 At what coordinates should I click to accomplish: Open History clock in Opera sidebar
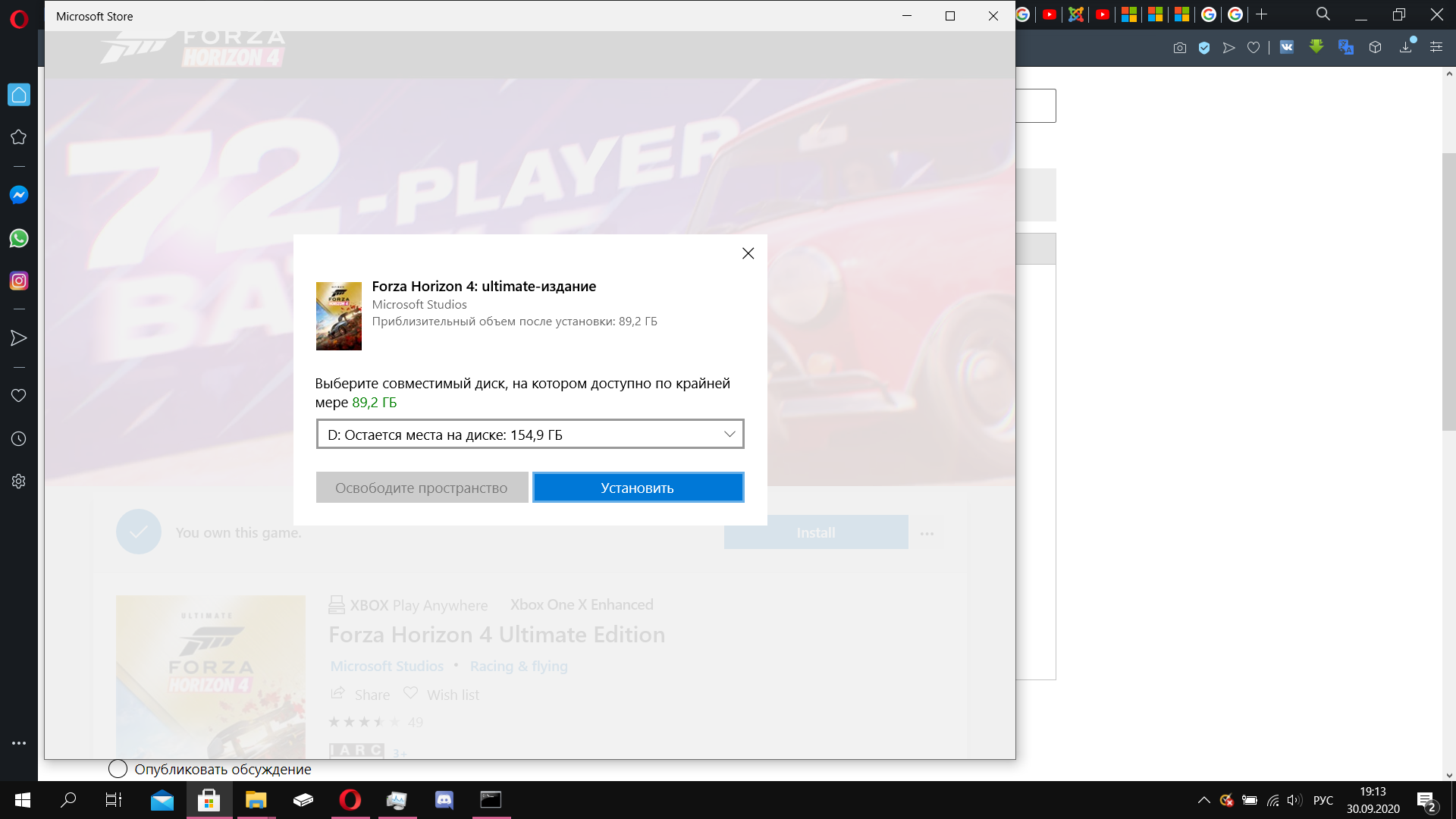coord(19,438)
